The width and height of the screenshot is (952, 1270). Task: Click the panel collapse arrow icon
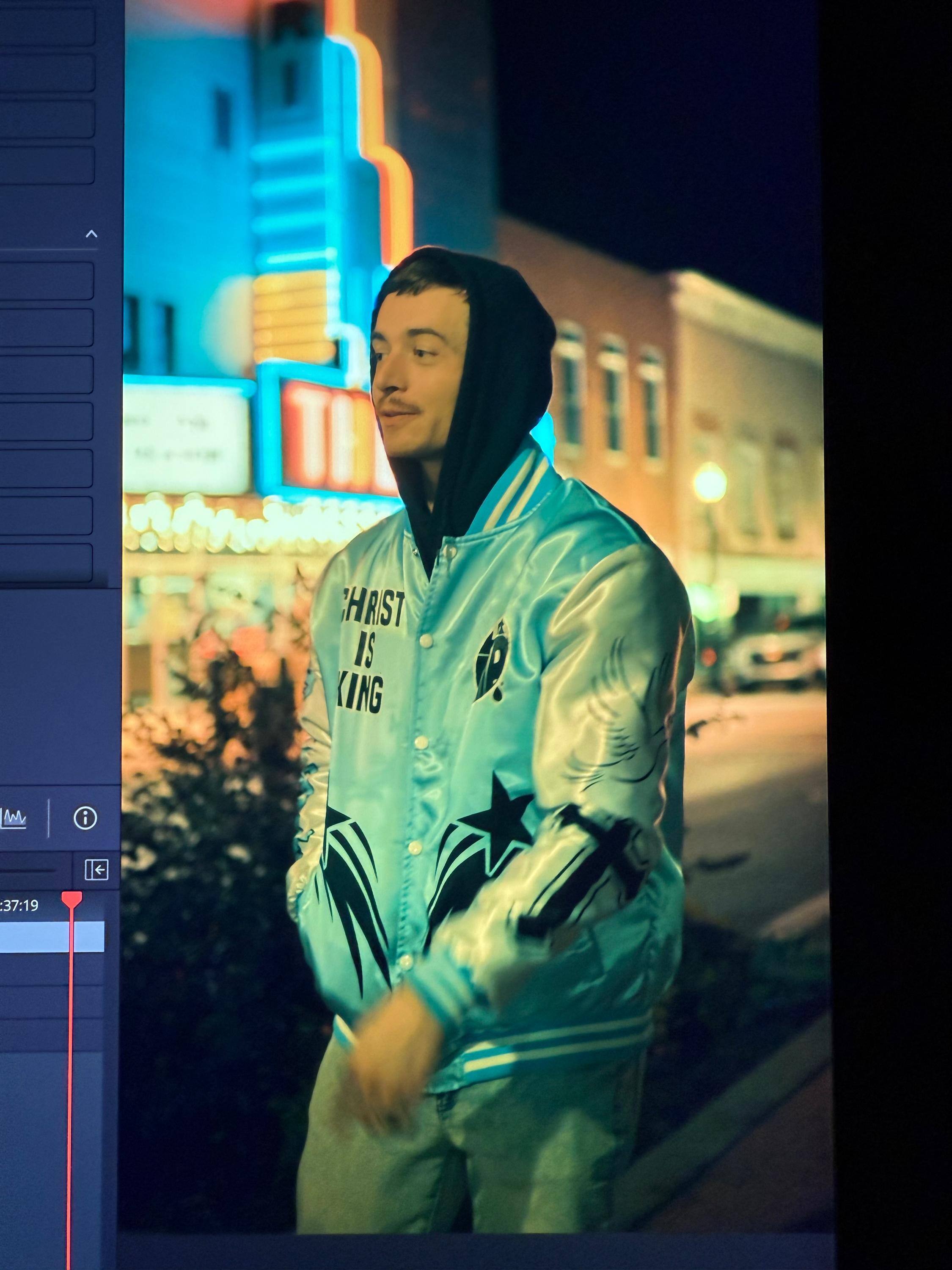[96, 870]
